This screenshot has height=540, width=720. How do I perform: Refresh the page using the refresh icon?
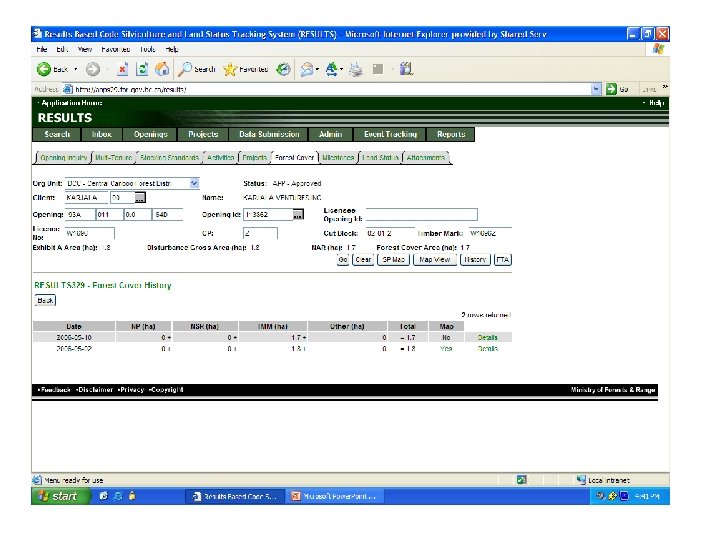142,69
